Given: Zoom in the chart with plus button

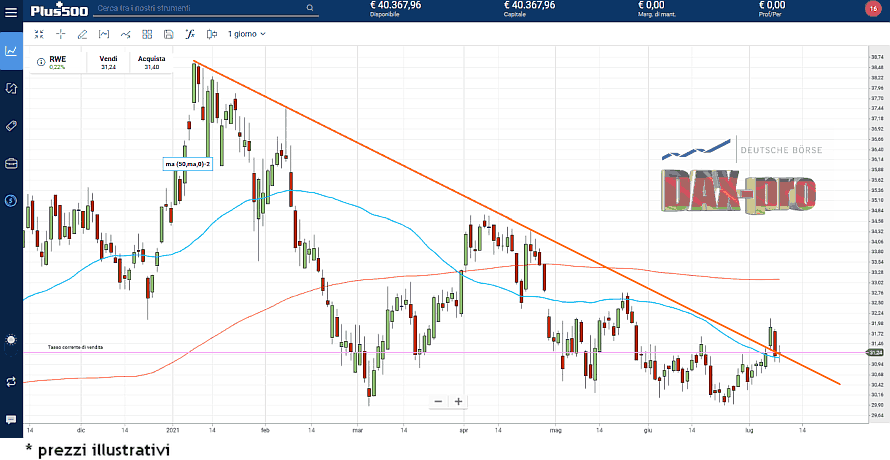Looking at the screenshot, I should [459, 402].
